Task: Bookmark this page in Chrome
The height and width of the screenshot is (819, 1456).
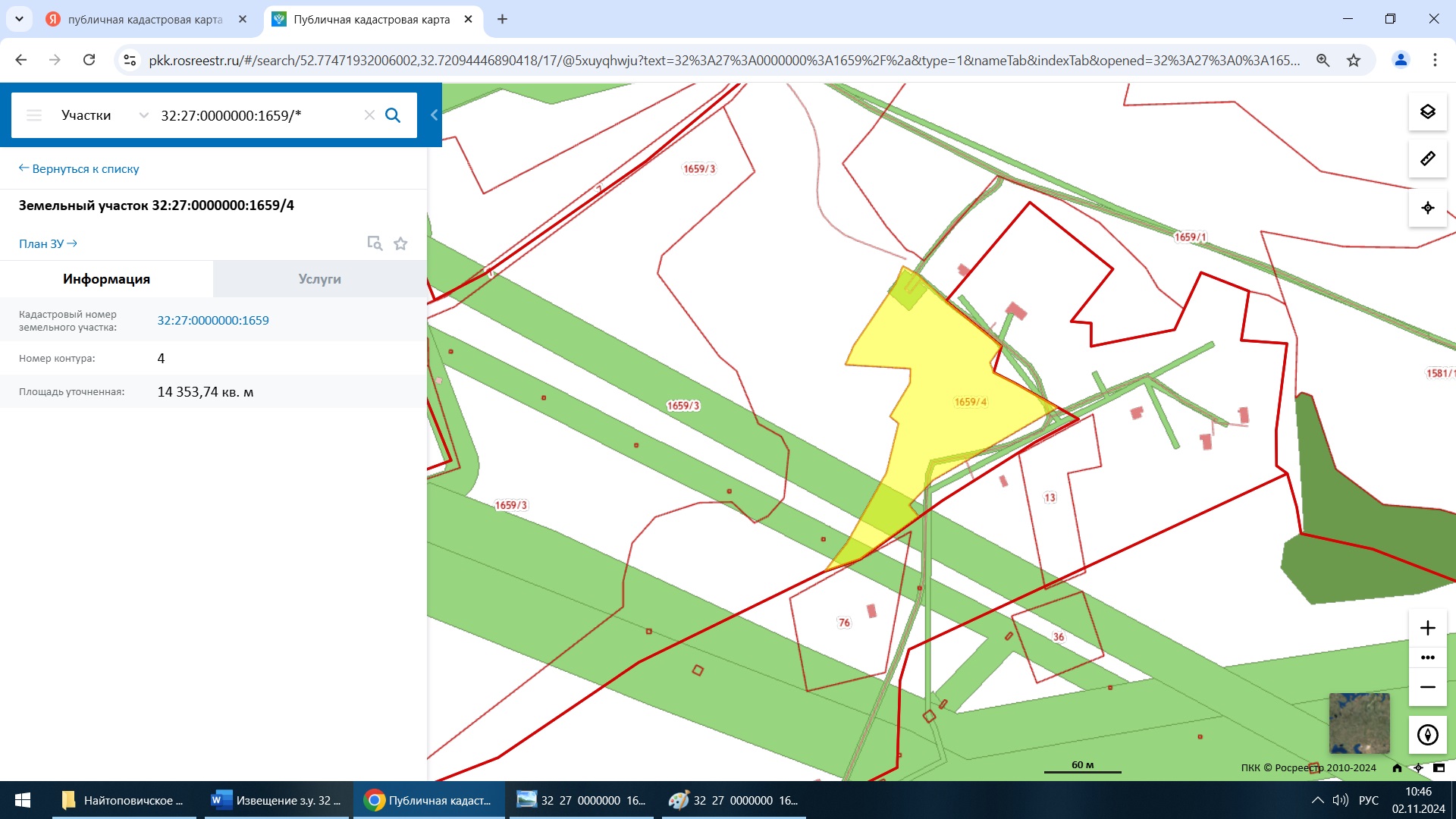Action: (1354, 60)
